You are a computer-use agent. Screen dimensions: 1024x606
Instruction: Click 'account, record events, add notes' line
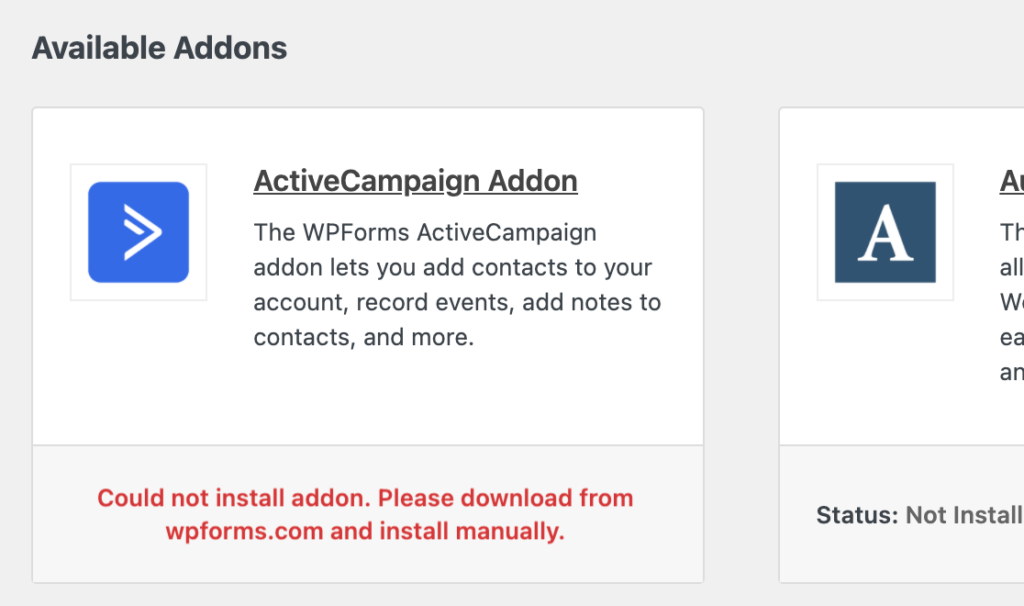[x=457, y=302]
